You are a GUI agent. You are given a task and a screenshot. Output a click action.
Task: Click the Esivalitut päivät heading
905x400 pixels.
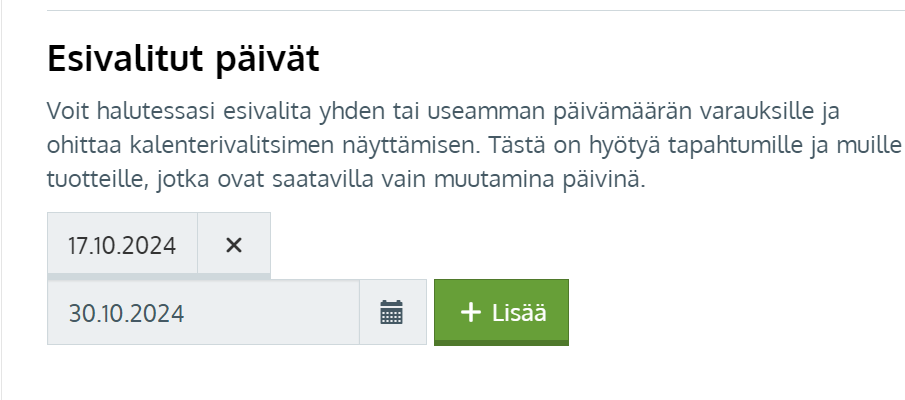pyautogui.click(x=183, y=60)
